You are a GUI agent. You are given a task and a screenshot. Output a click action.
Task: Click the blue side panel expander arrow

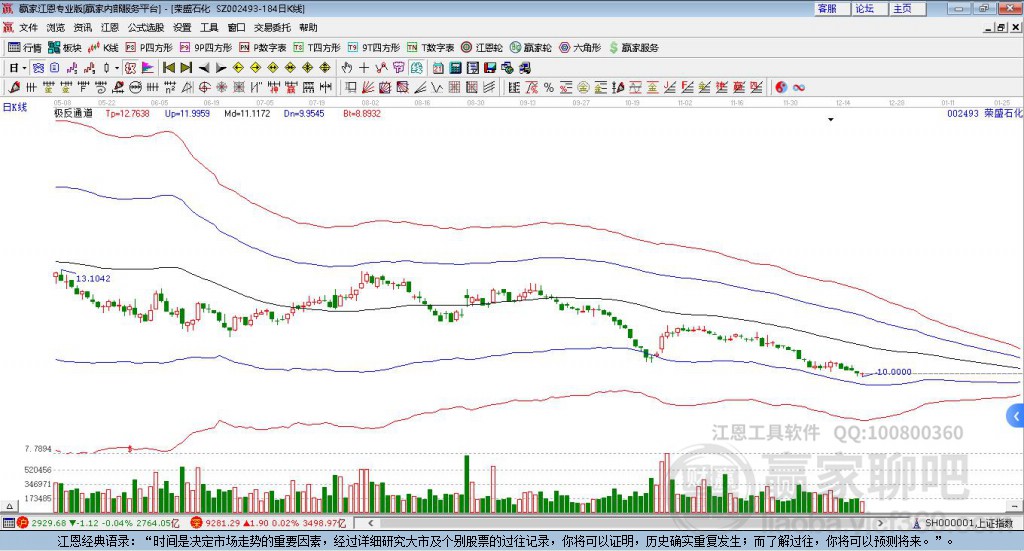click(1016, 415)
